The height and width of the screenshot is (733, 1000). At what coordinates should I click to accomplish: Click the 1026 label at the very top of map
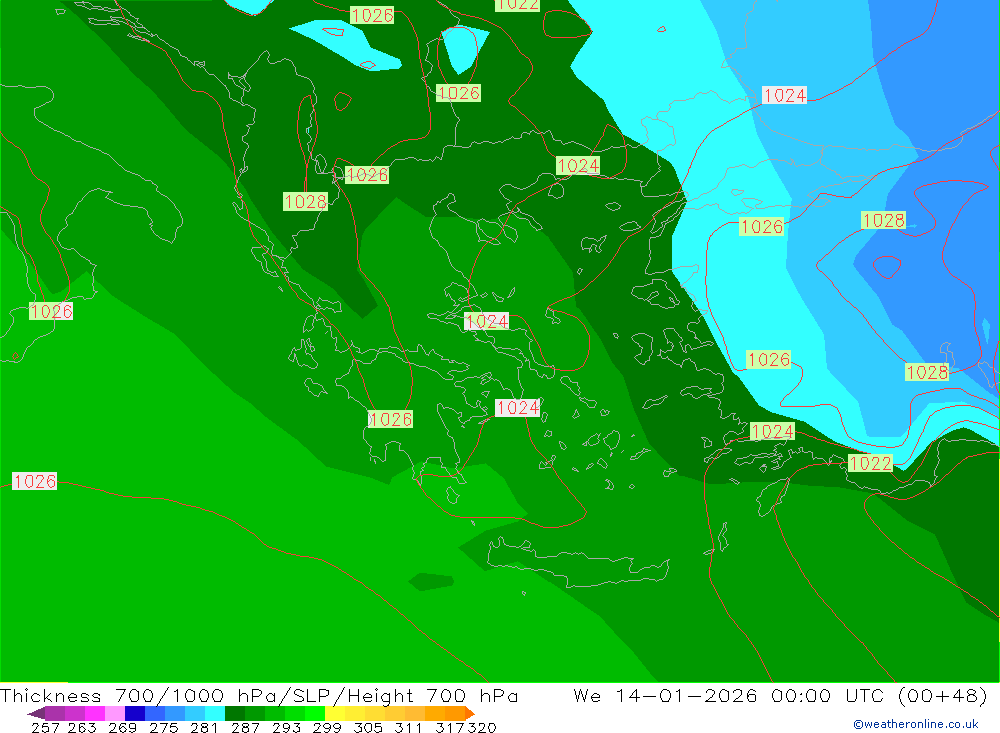[x=372, y=15]
